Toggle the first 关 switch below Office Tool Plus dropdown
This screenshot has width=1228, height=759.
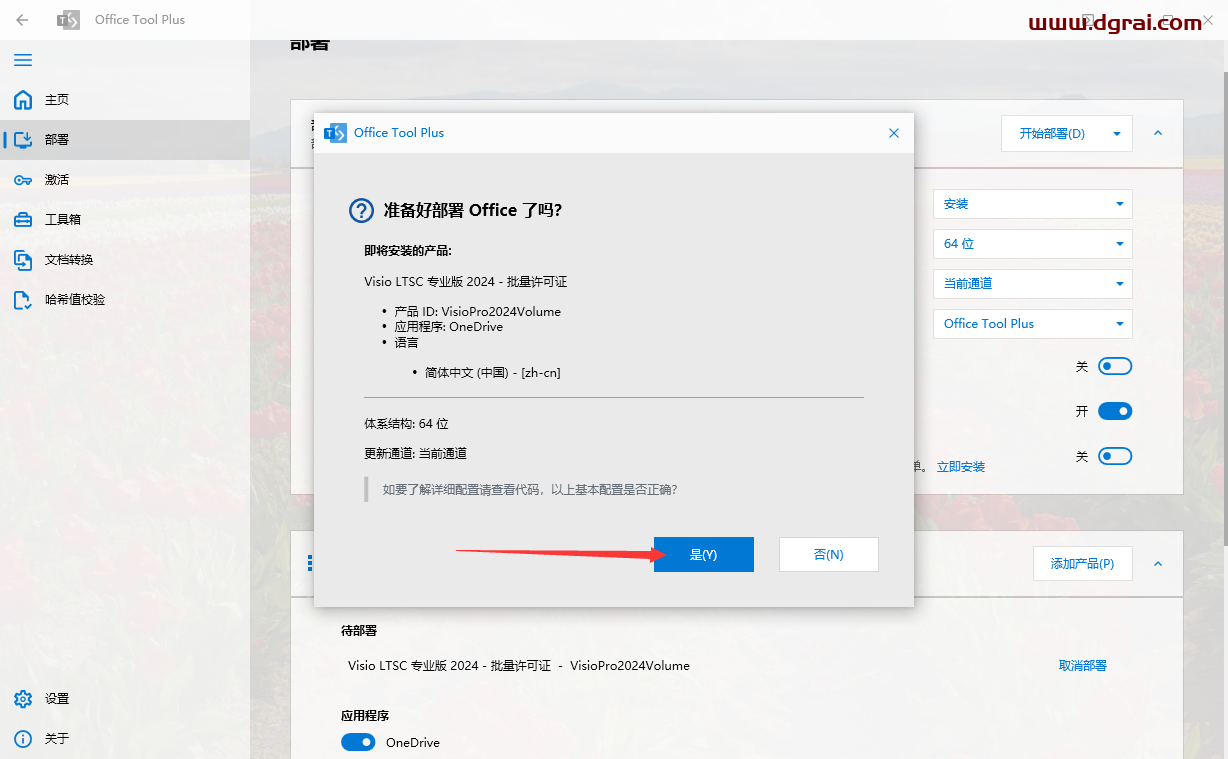pyautogui.click(x=1115, y=367)
